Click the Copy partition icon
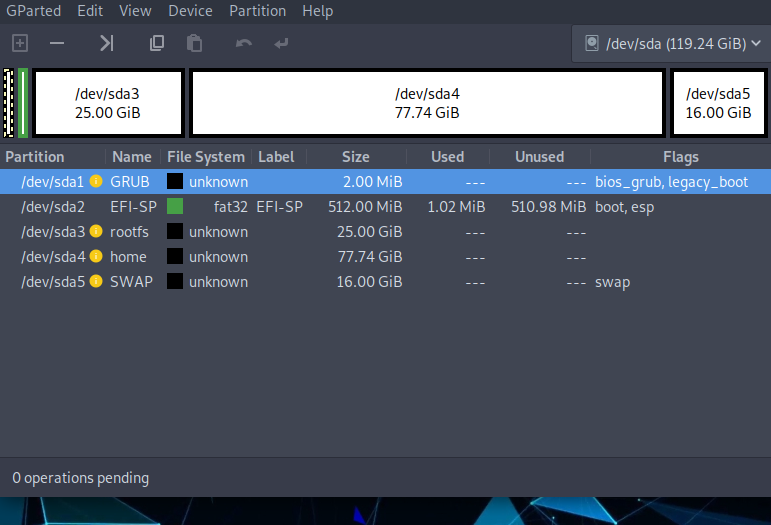This screenshot has height=525, width=771. tap(157, 43)
